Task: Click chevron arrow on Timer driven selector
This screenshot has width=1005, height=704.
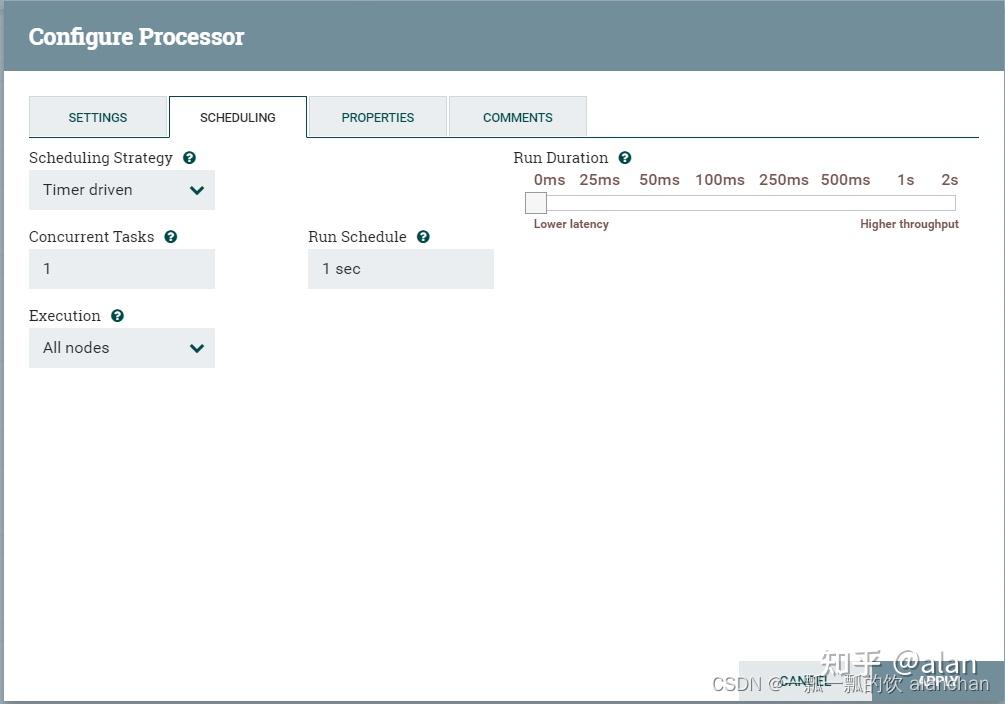Action: point(197,190)
